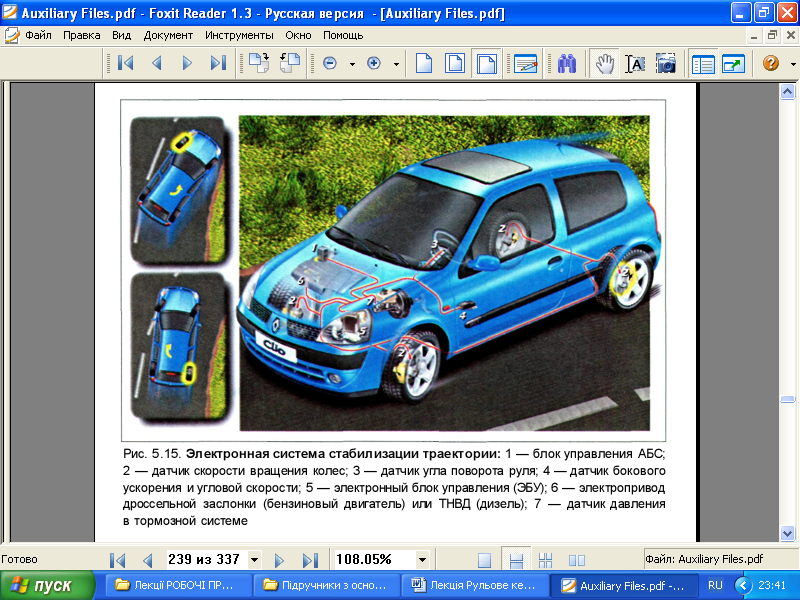Go to last page in toolbar

point(218,63)
